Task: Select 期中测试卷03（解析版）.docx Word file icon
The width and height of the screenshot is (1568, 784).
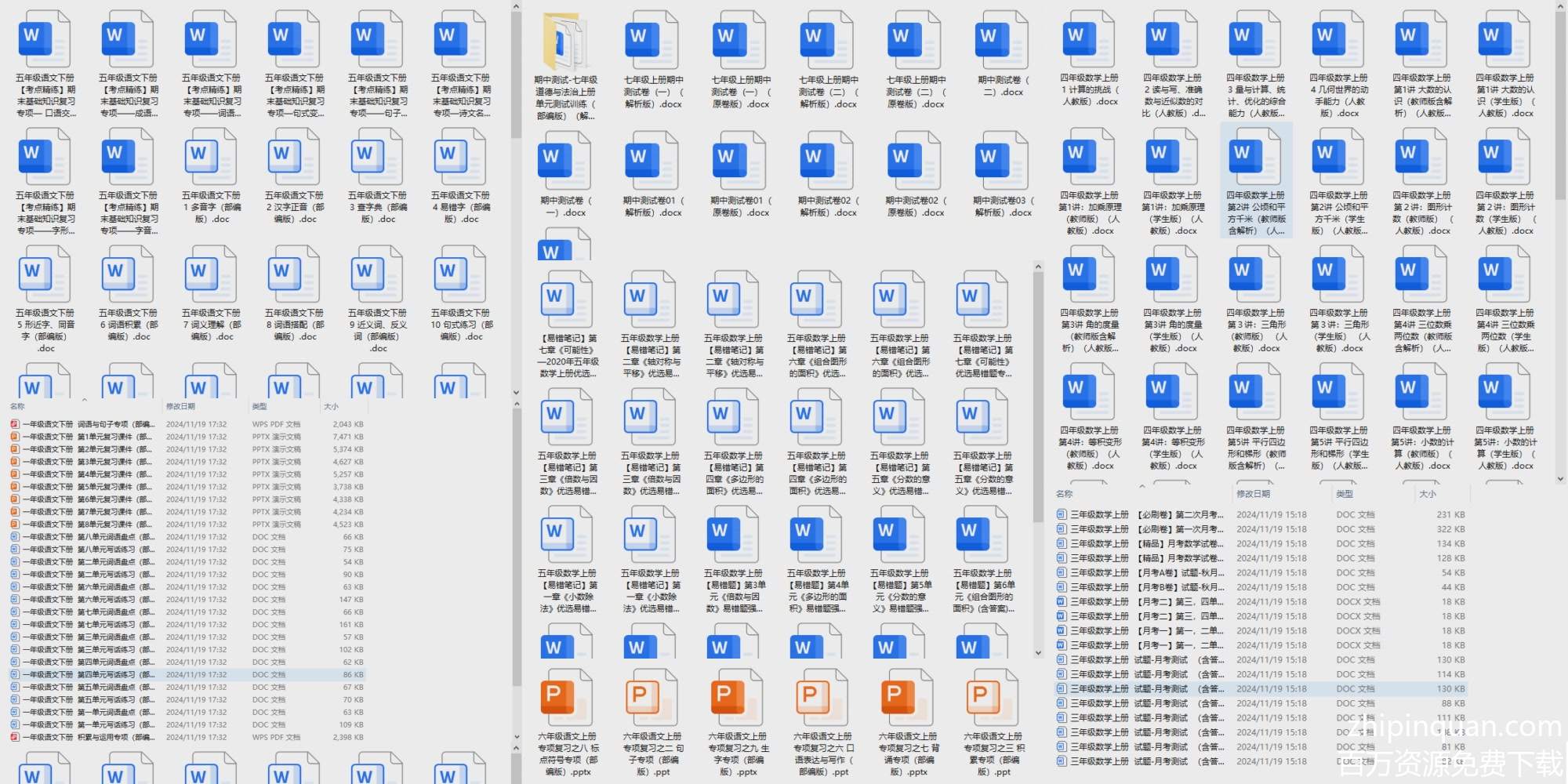Action: pos(1000,159)
